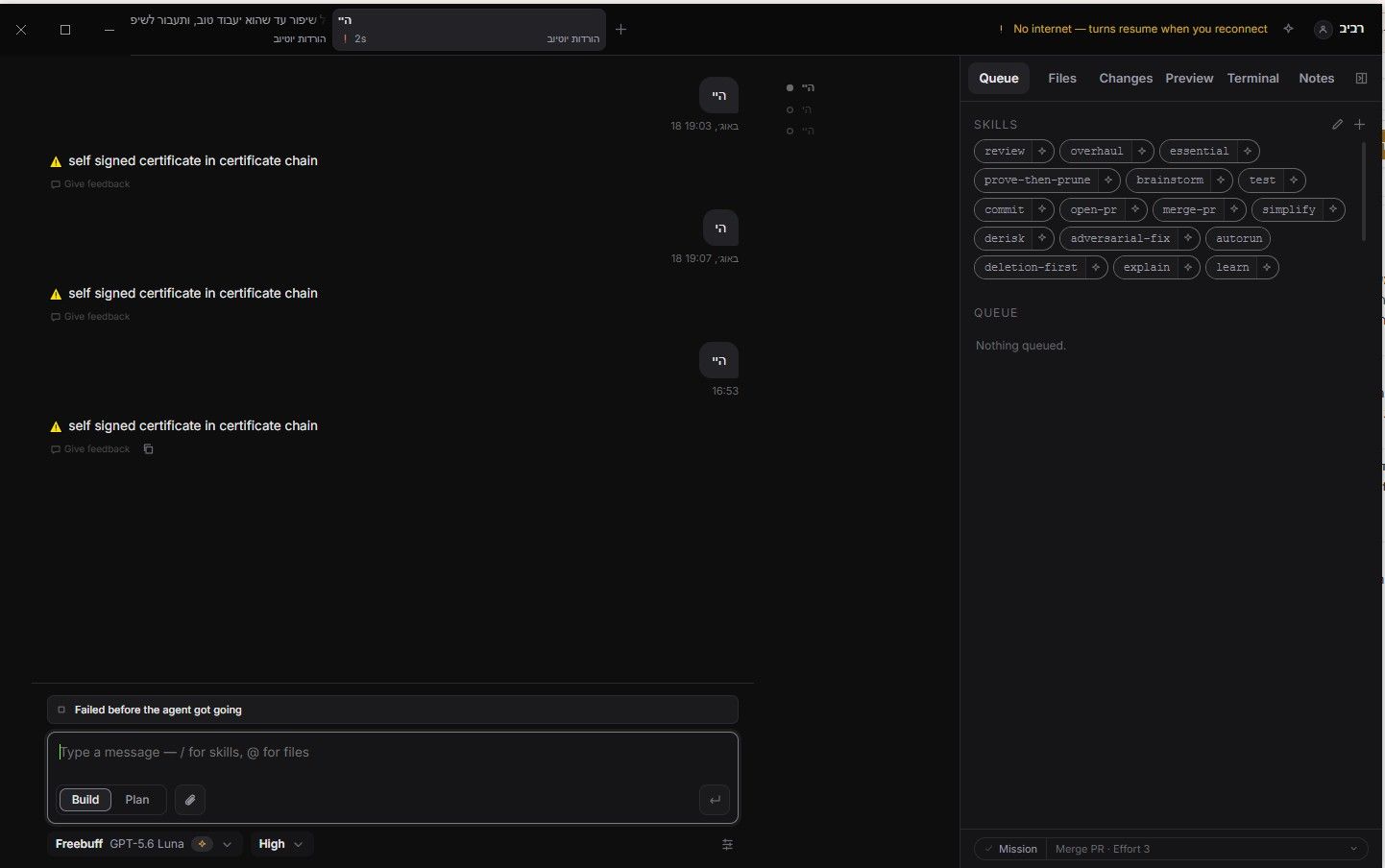Collapse the right side panel
1385x868 pixels.
(1361, 78)
